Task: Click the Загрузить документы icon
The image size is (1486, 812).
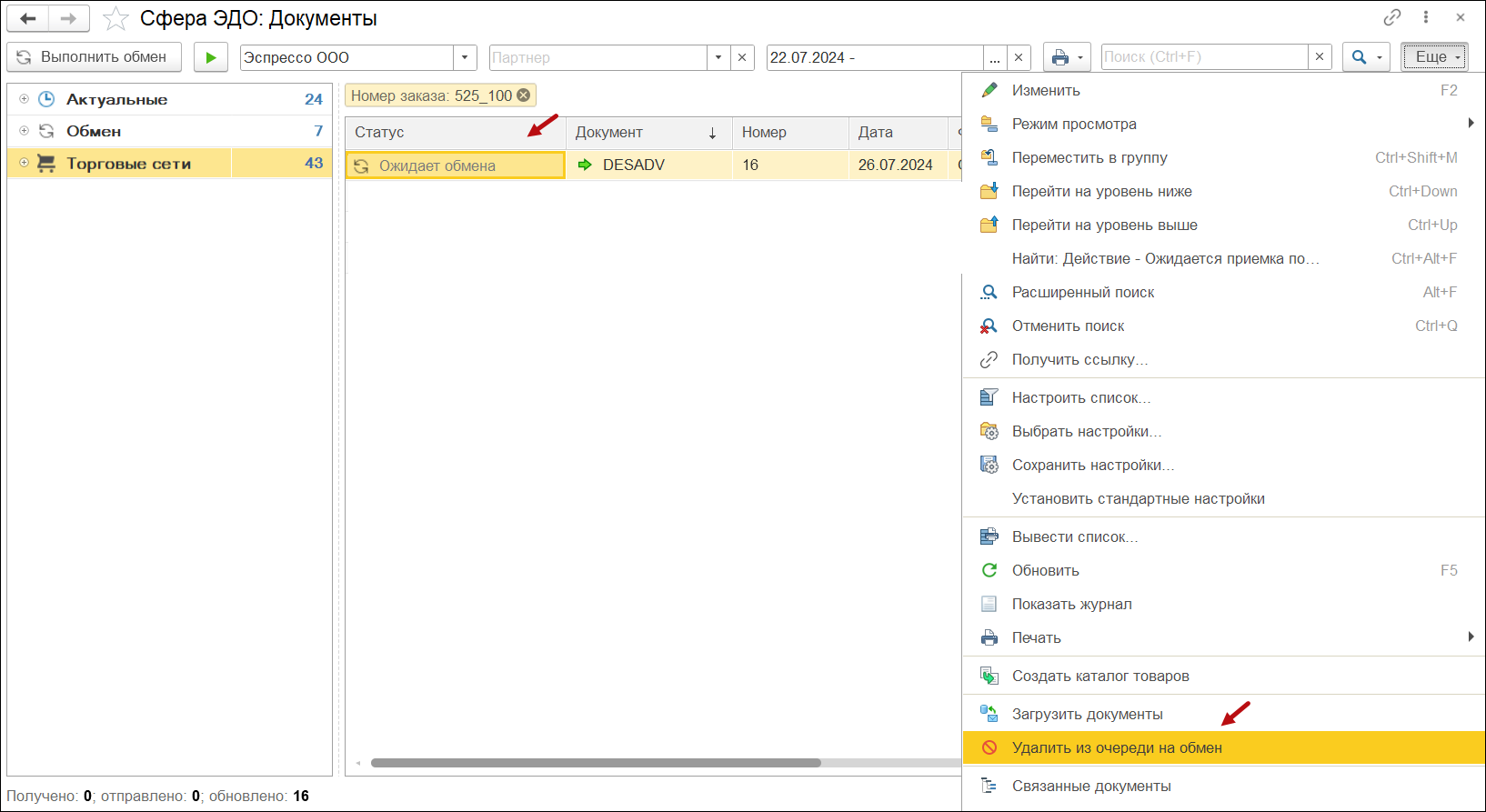Action: pos(989,714)
